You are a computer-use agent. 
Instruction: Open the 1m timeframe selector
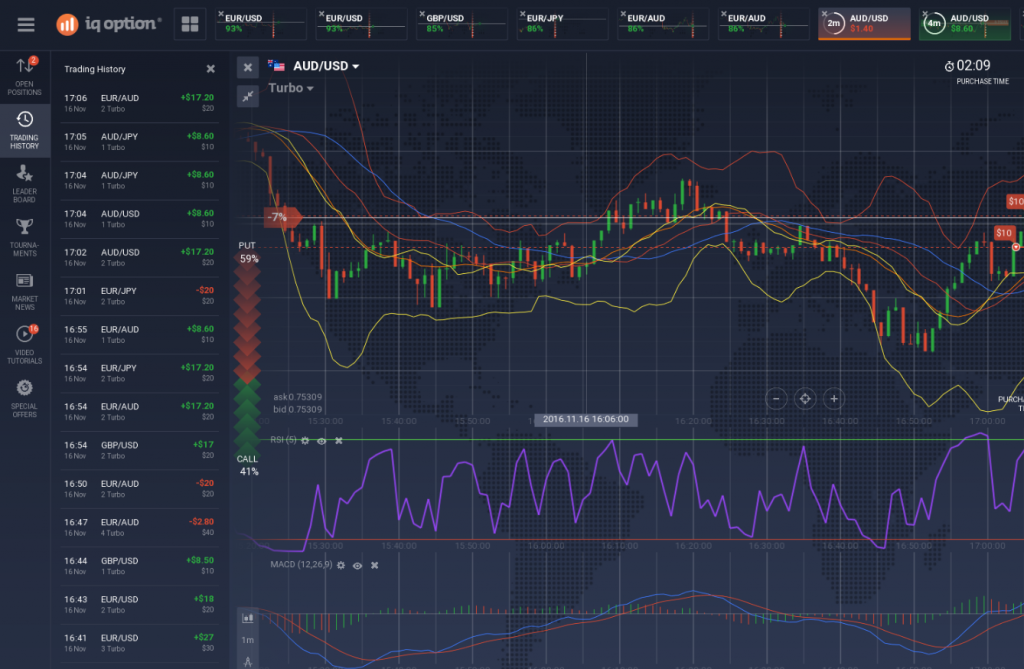(248, 640)
